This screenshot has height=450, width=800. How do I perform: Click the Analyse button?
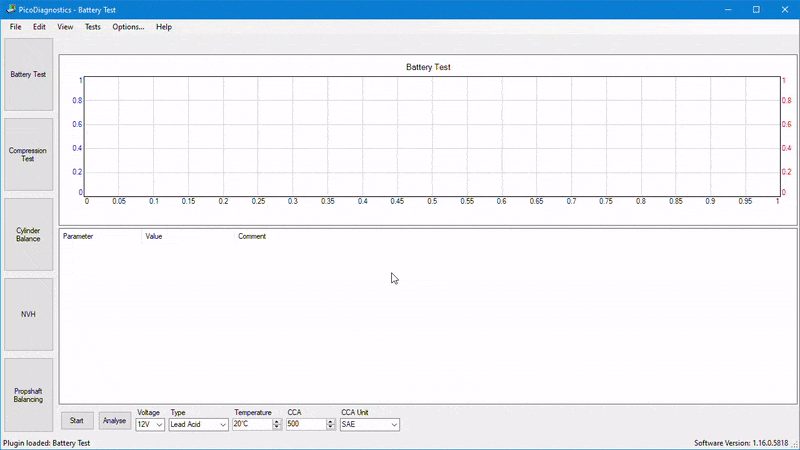(114, 421)
